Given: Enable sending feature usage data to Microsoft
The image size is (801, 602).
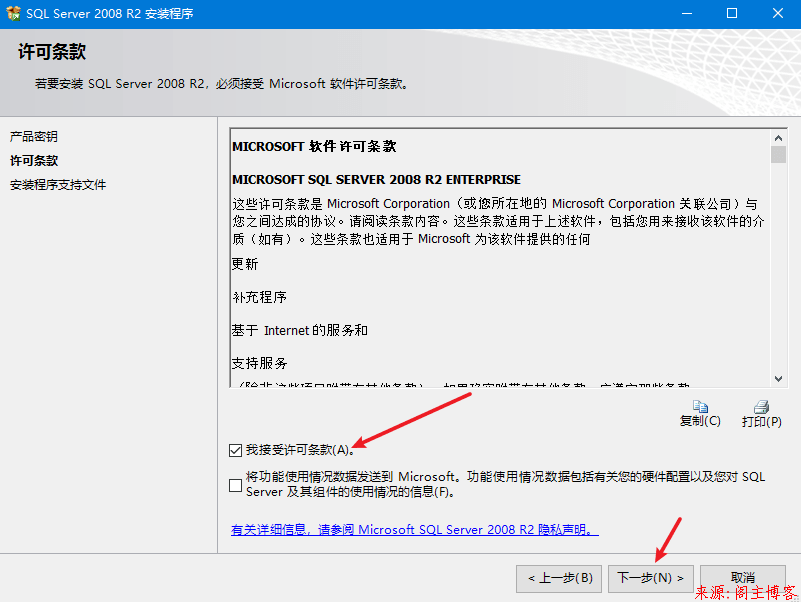Looking at the screenshot, I should (x=235, y=485).
